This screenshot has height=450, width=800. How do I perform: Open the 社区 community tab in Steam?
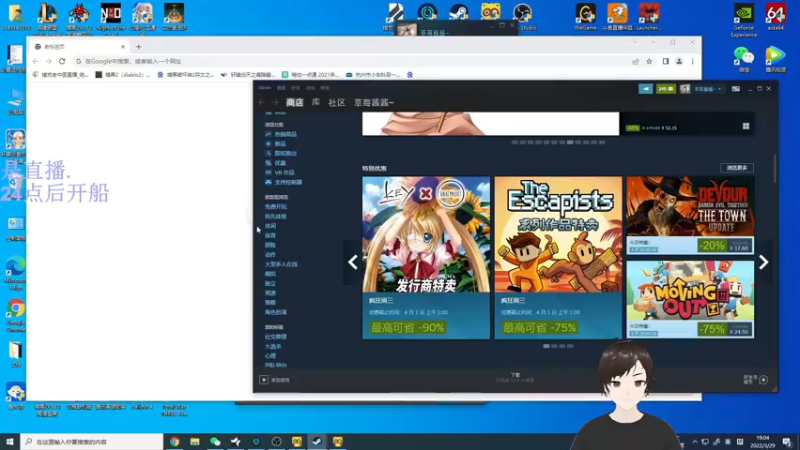(x=337, y=103)
